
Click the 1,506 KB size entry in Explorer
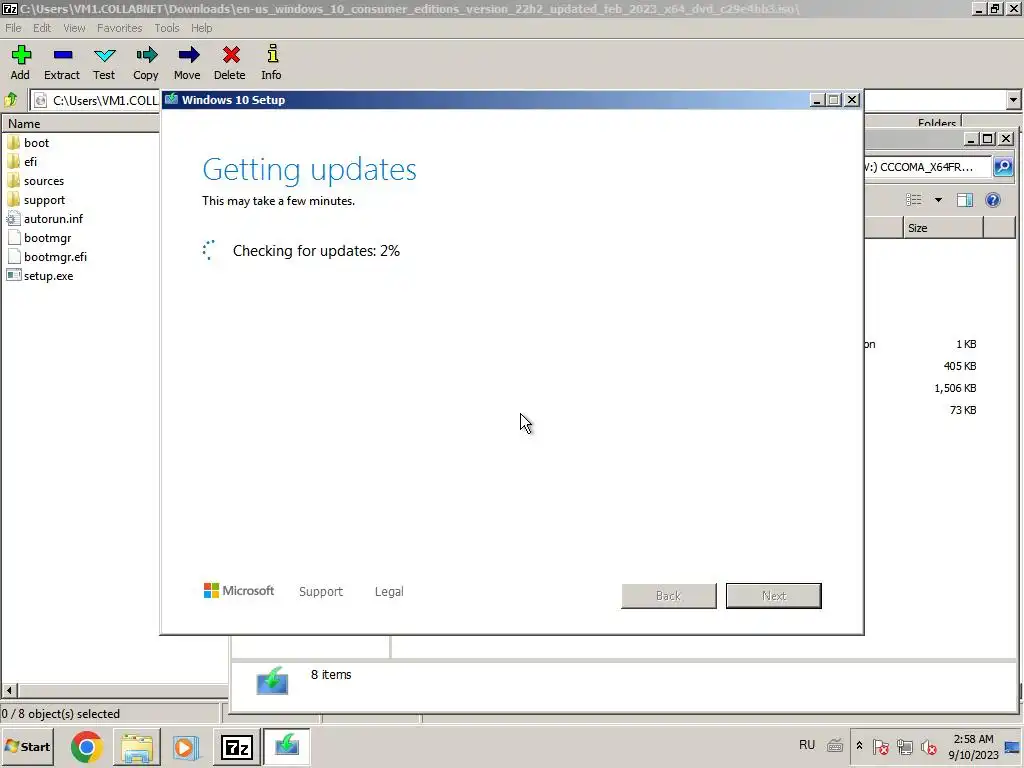point(955,388)
